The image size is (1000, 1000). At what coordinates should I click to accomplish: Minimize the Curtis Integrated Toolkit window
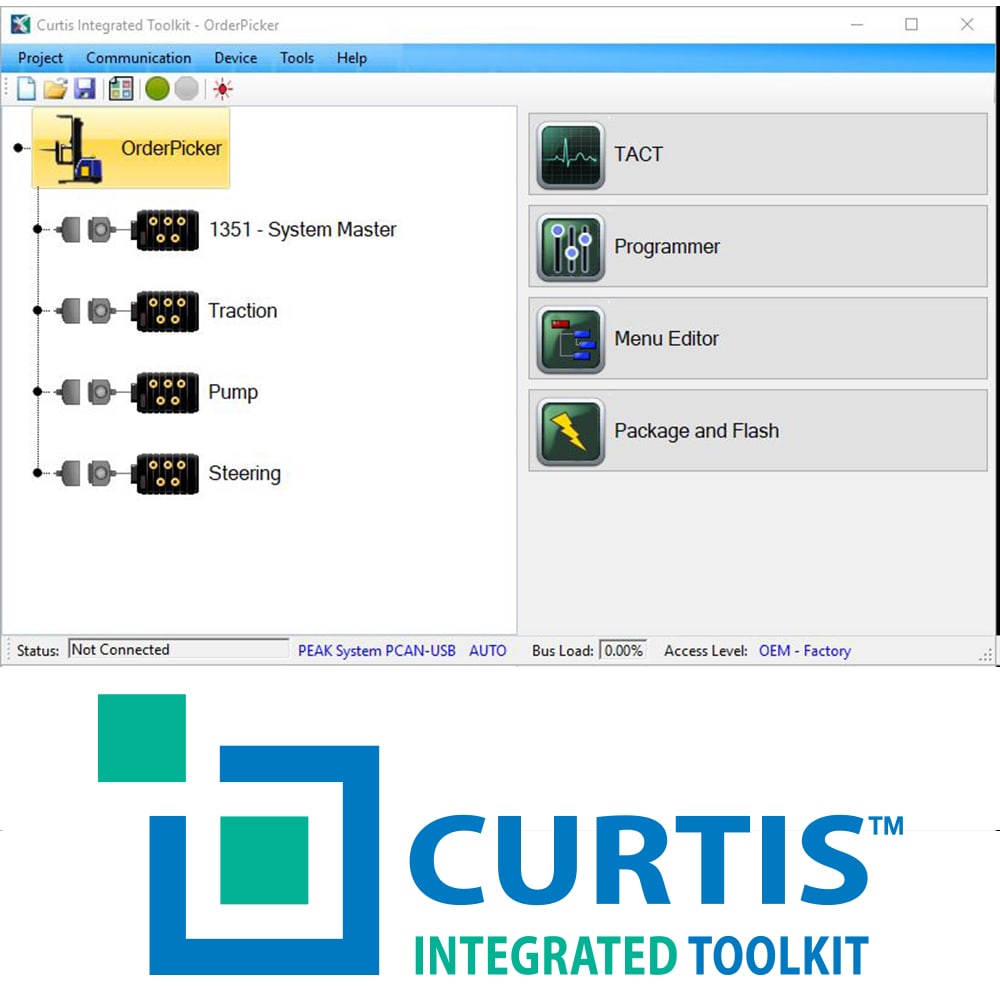click(857, 24)
